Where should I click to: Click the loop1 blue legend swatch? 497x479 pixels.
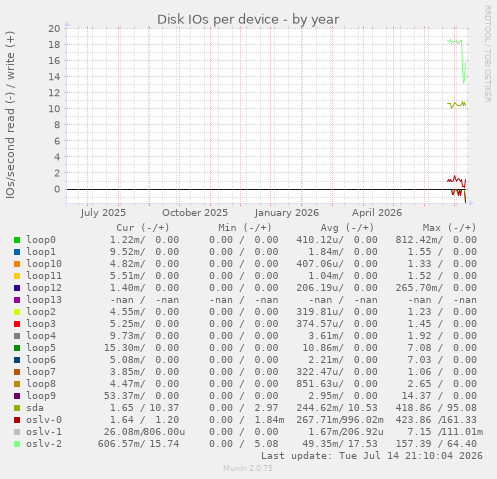(17, 252)
